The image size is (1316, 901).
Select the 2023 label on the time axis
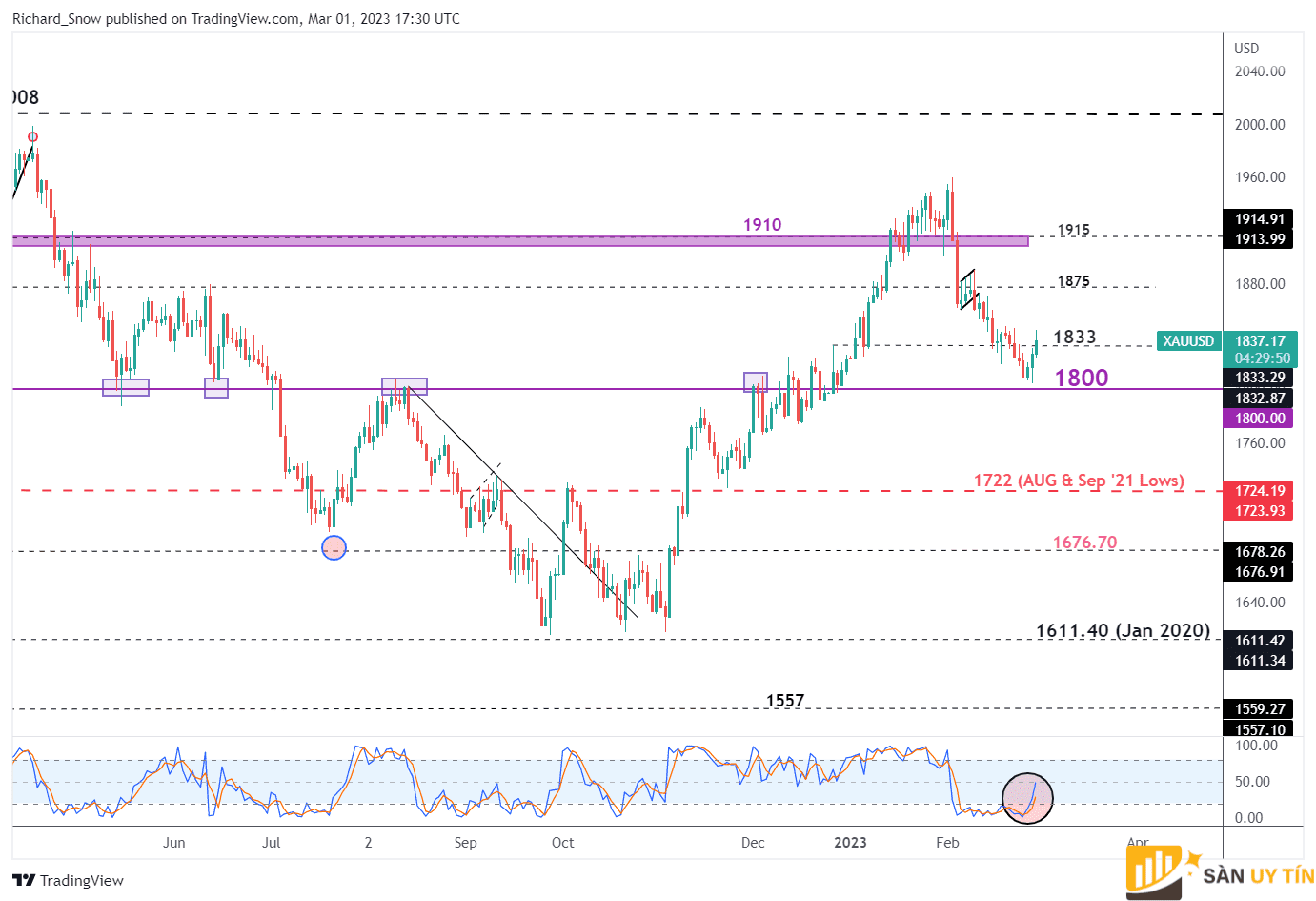click(x=850, y=843)
